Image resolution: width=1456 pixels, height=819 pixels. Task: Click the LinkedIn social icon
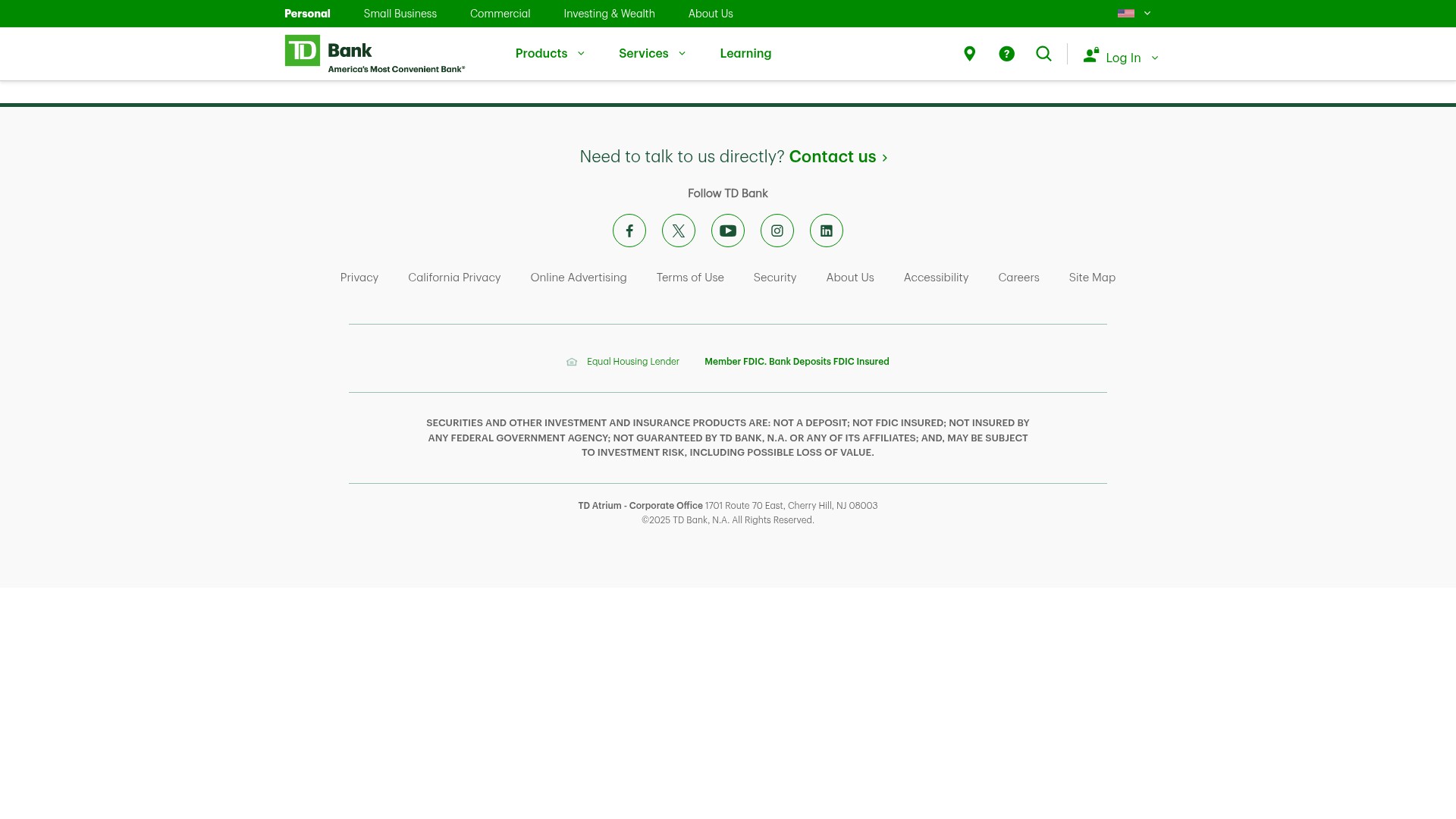pos(827,231)
